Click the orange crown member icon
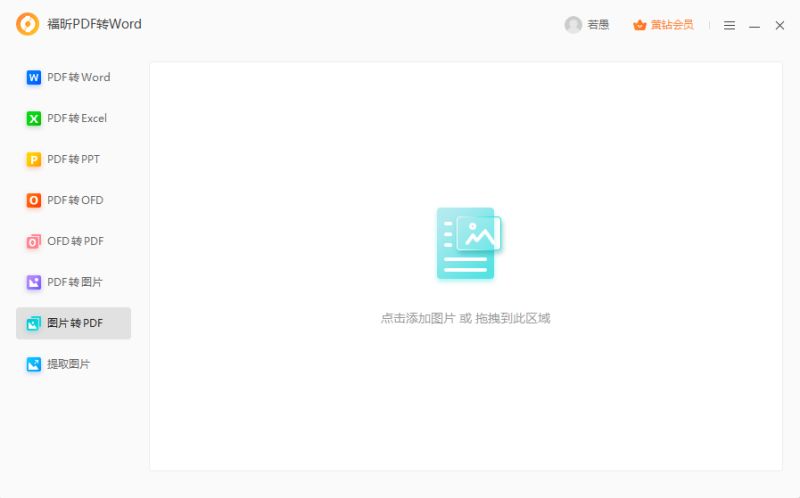Viewport: 800px width, 498px height. point(639,25)
